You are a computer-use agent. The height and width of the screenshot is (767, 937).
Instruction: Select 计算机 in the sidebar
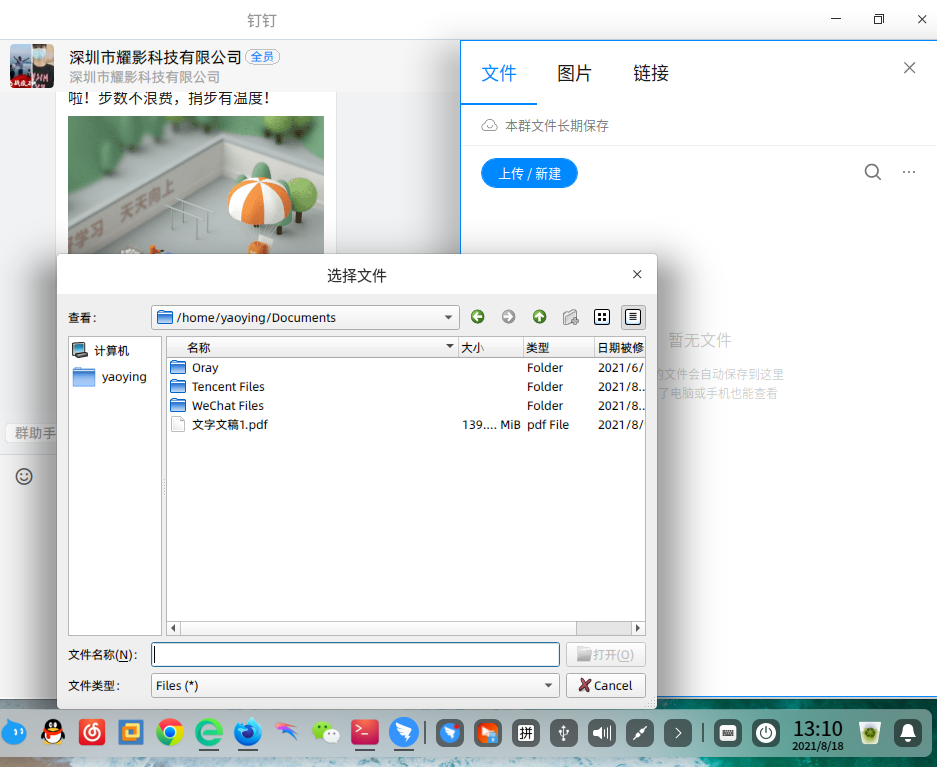(x=111, y=351)
